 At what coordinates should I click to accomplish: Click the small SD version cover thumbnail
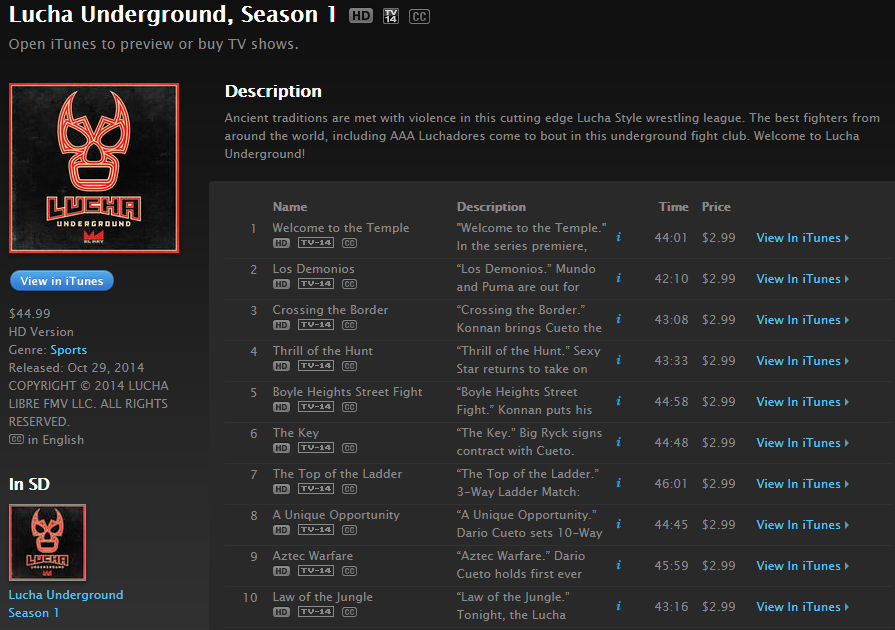pos(47,542)
